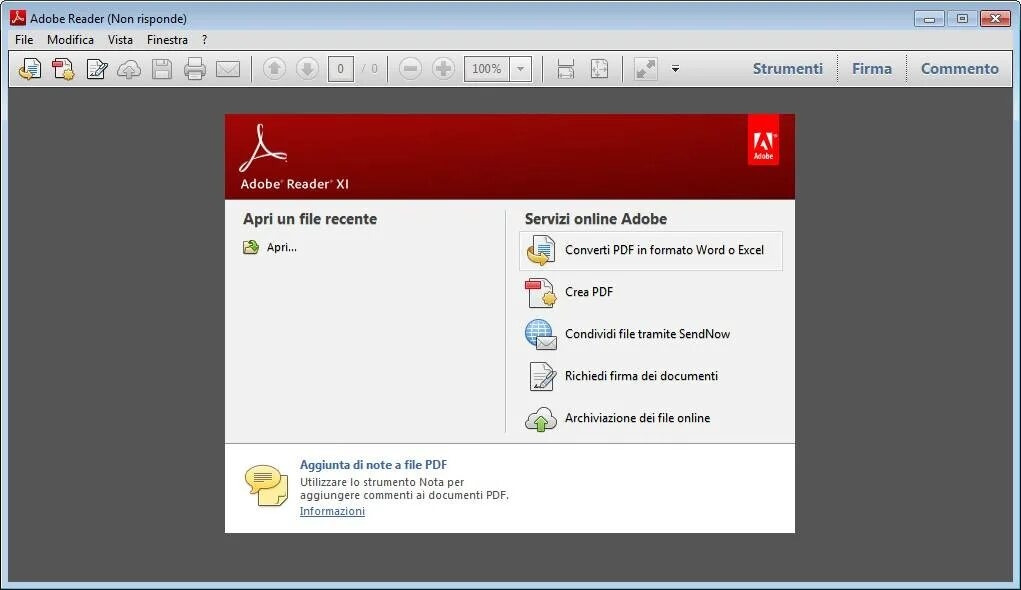Image resolution: width=1021 pixels, height=590 pixels.
Task: Open the File menu
Action: pos(24,40)
